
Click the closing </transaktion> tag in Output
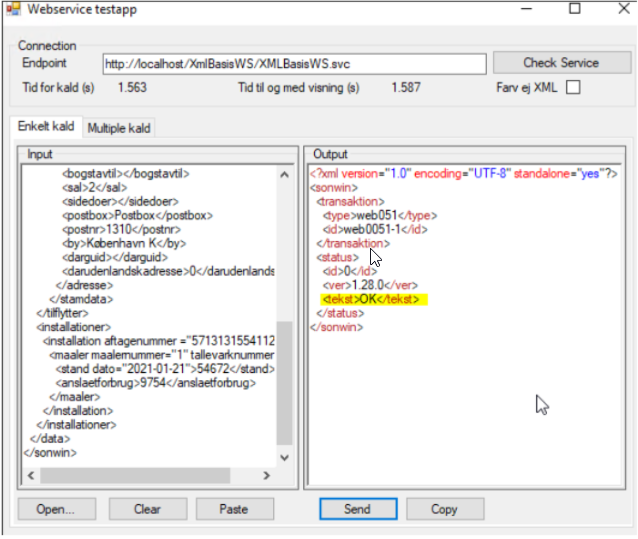(x=353, y=243)
